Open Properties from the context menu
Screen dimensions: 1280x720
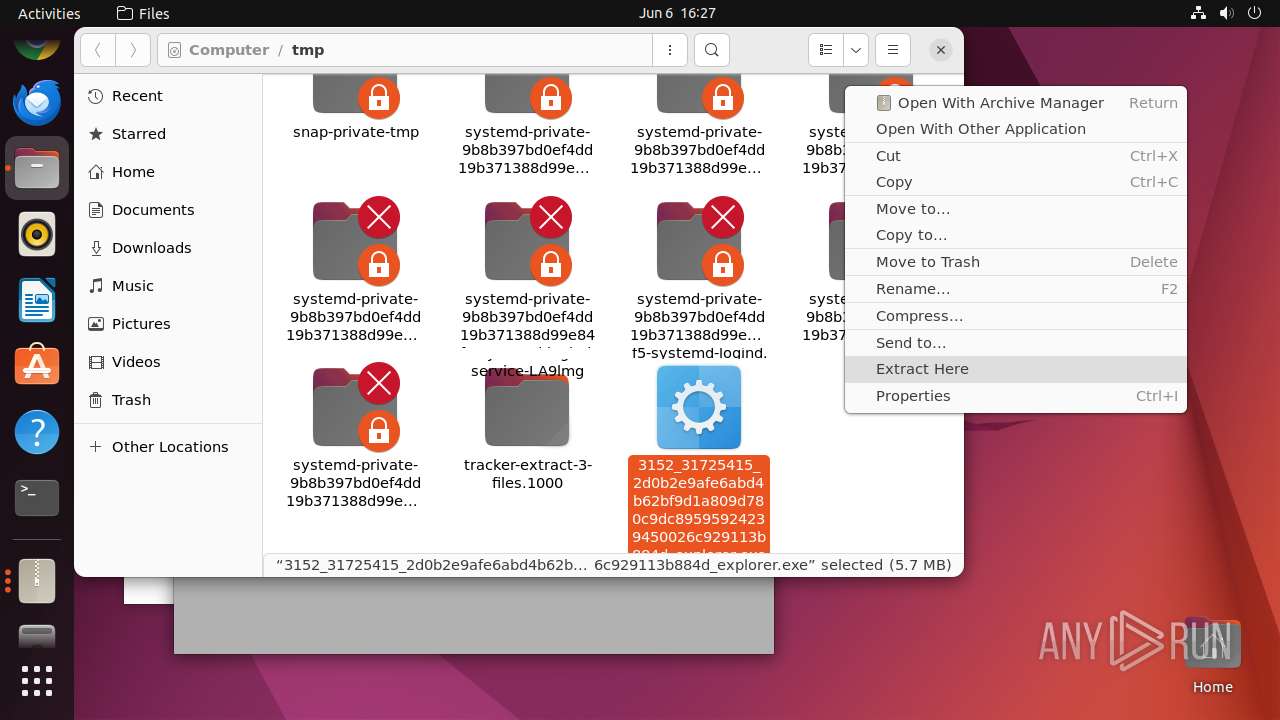(1015, 396)
